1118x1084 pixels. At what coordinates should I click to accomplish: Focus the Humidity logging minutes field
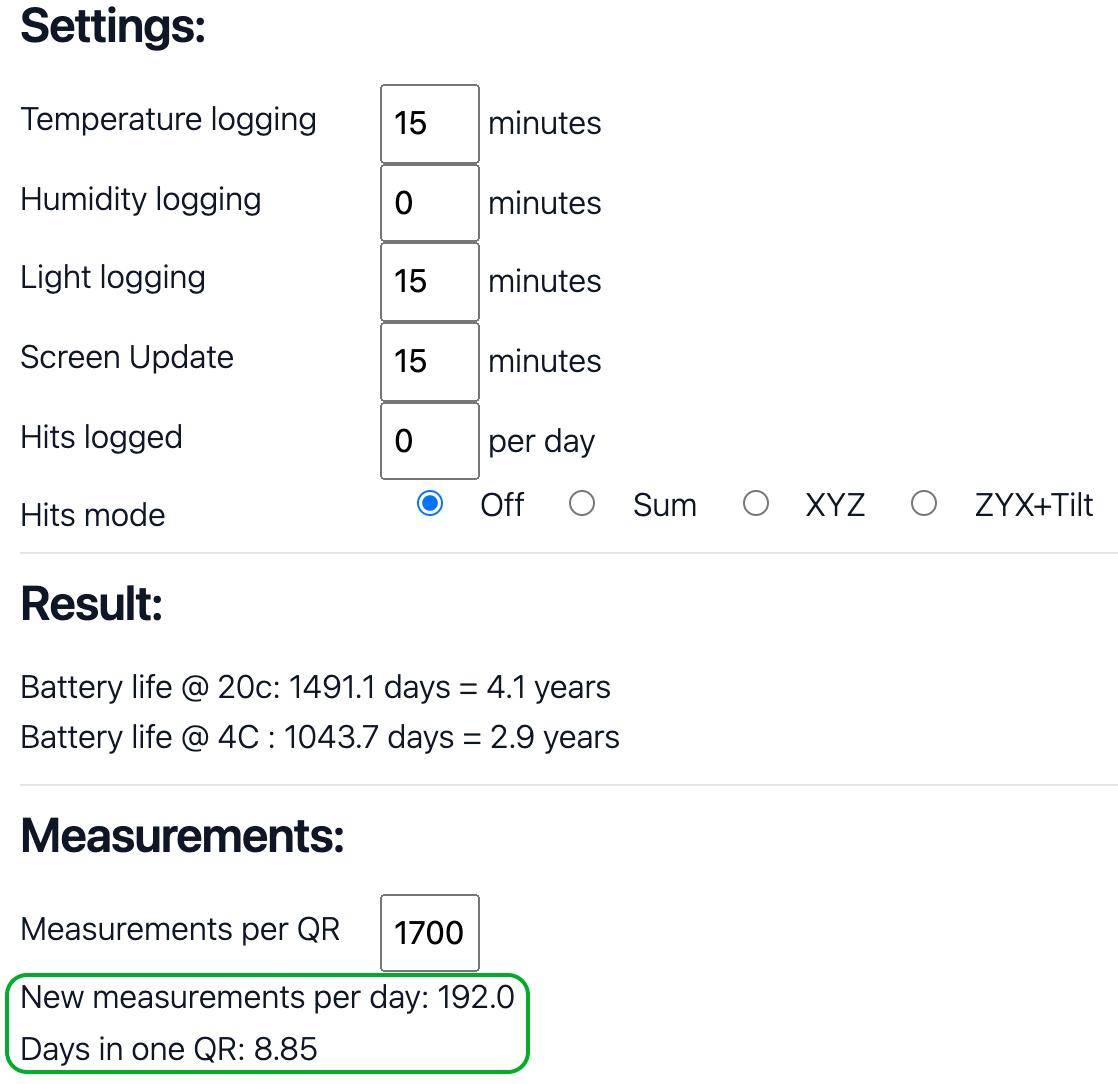(x=429, y=203)
